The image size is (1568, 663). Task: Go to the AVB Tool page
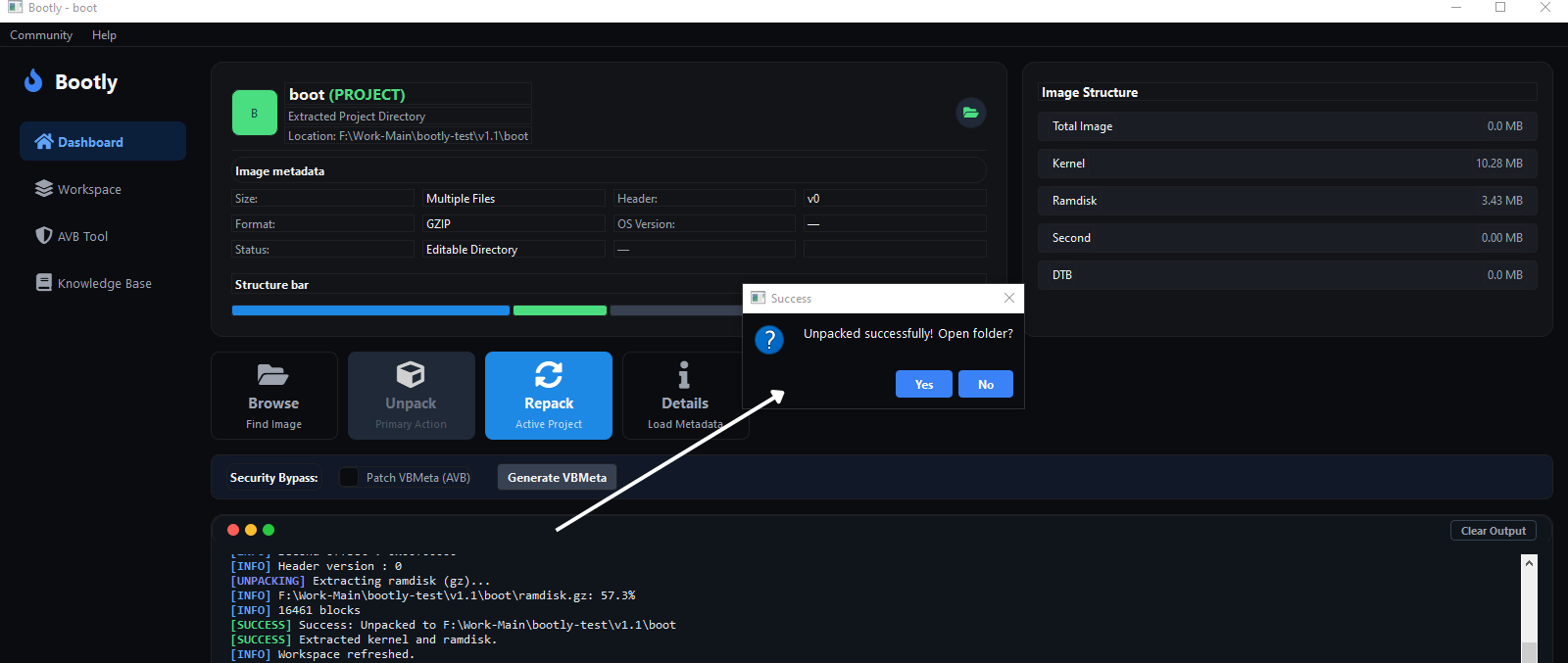[x=103, y=235]
